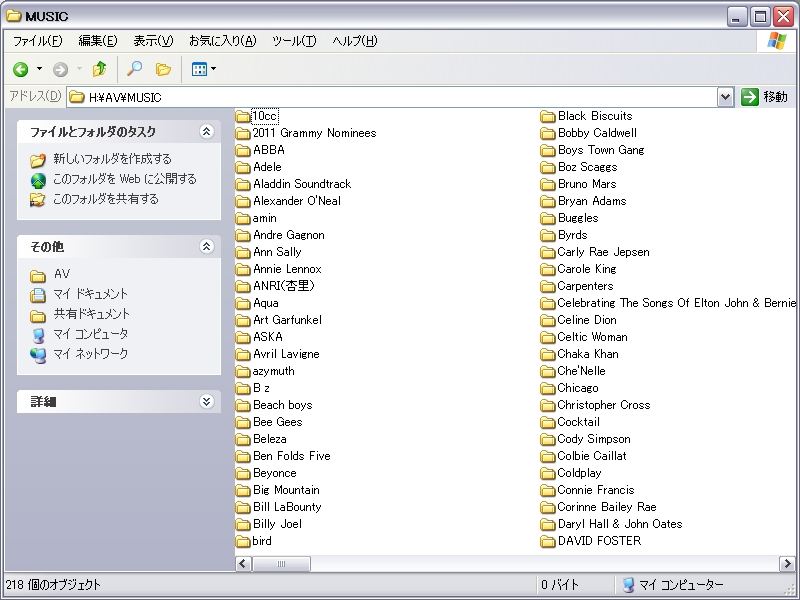This screenshot has width=800, height=600.
Task: Select the 10cc folder name
Action: [265, 116]
